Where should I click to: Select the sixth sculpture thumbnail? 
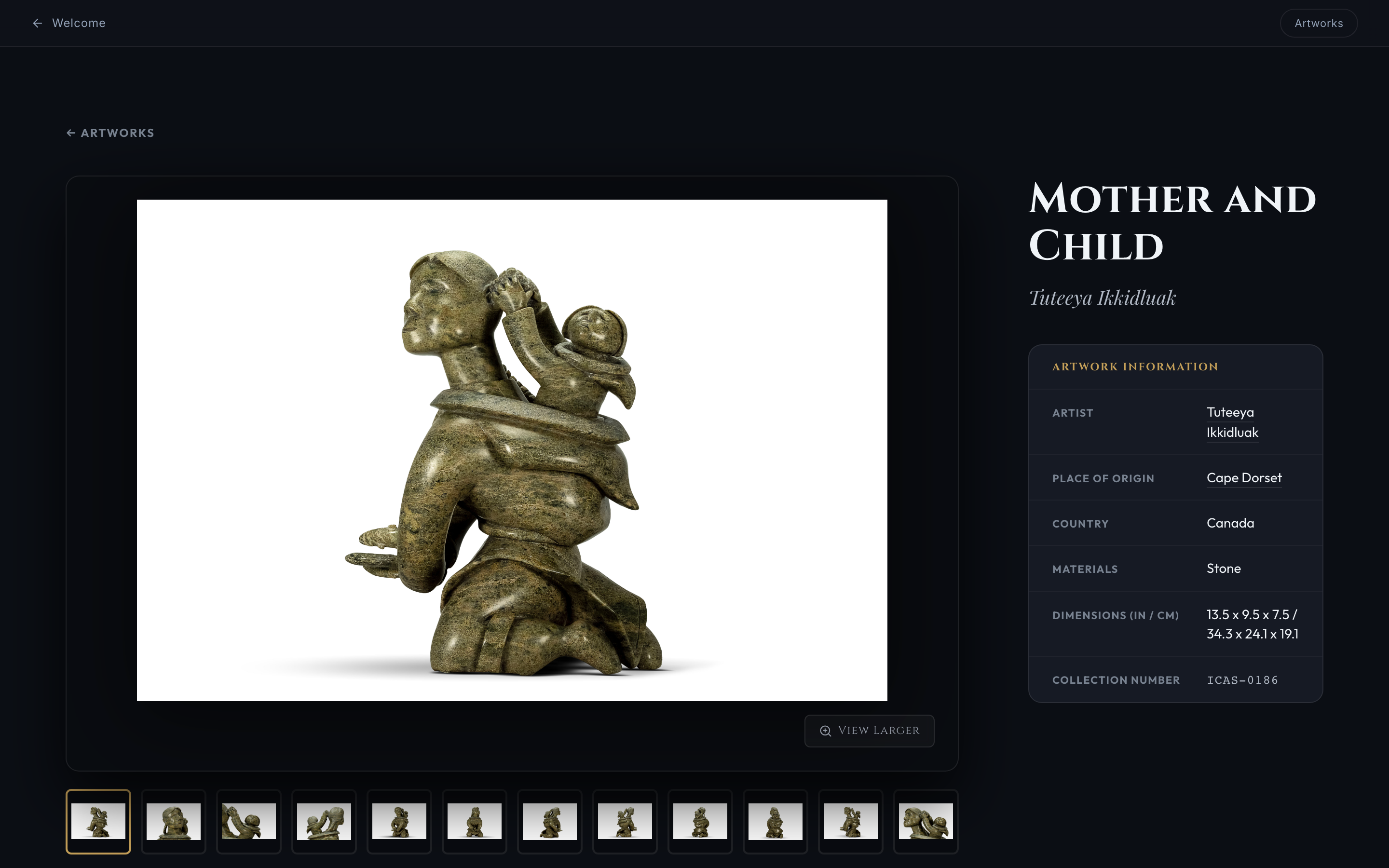(474, 822)
